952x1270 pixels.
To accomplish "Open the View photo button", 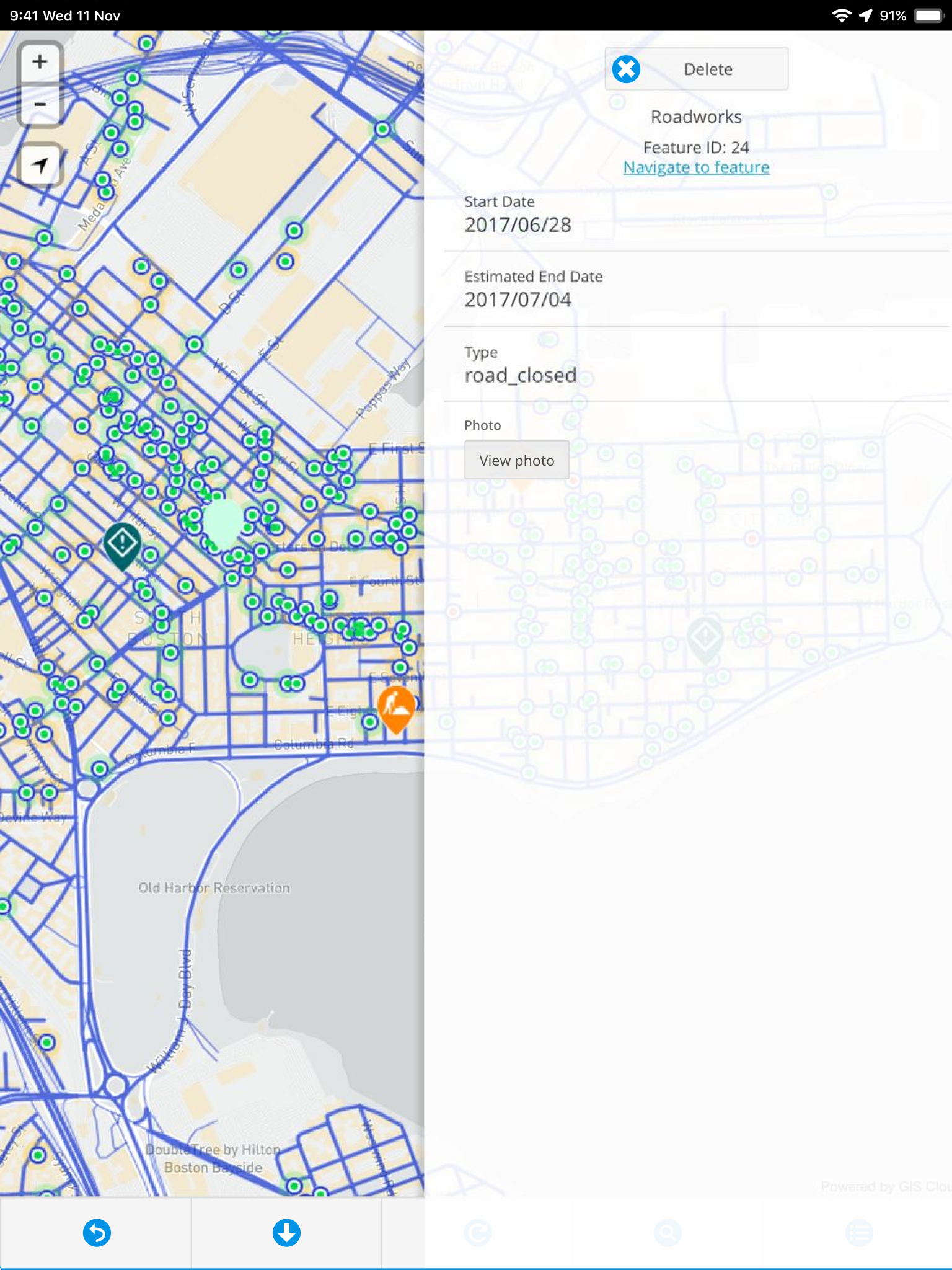I will [x=517, y=460].
